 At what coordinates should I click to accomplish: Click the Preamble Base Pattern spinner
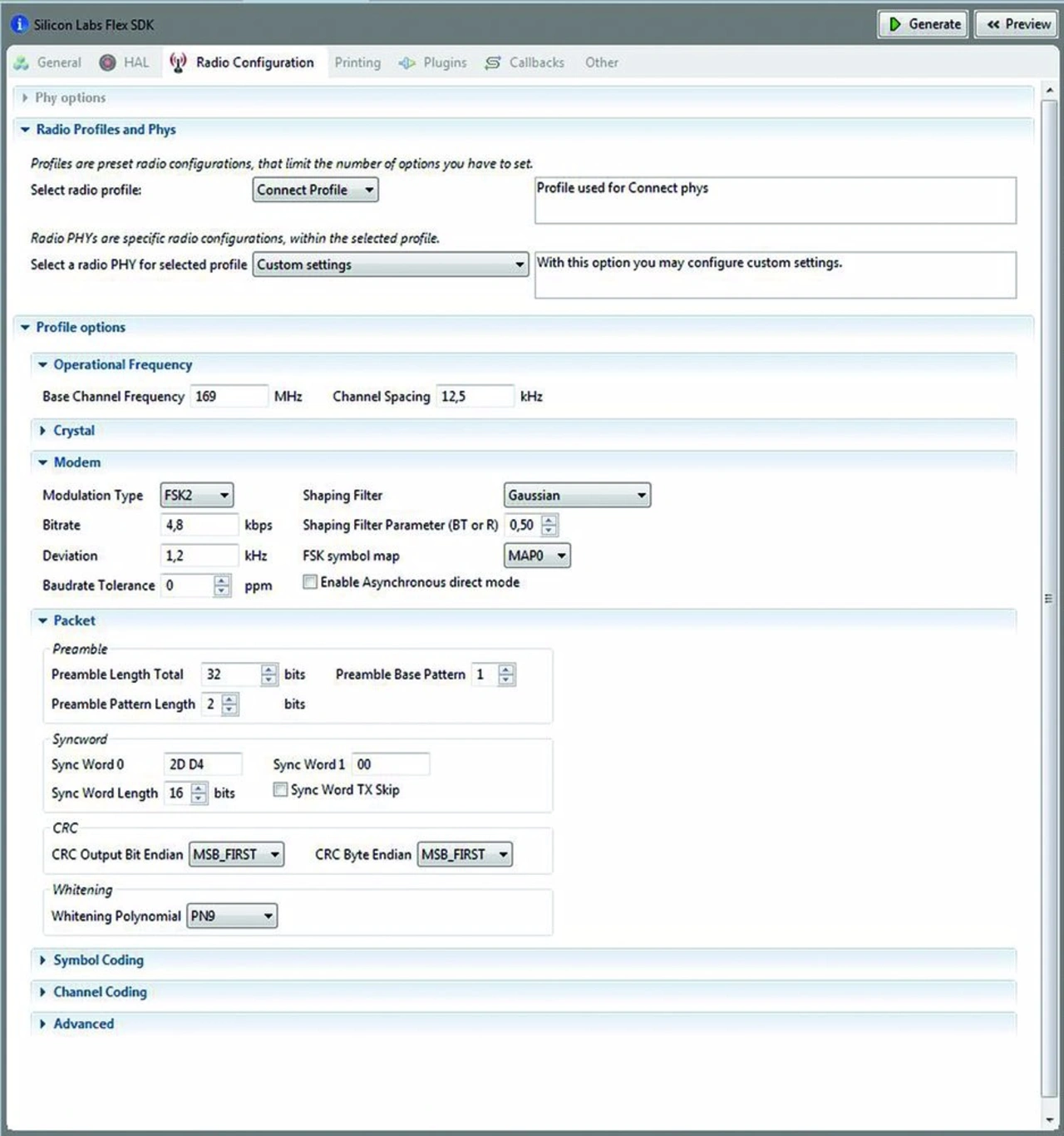click(x=506, y=674)
